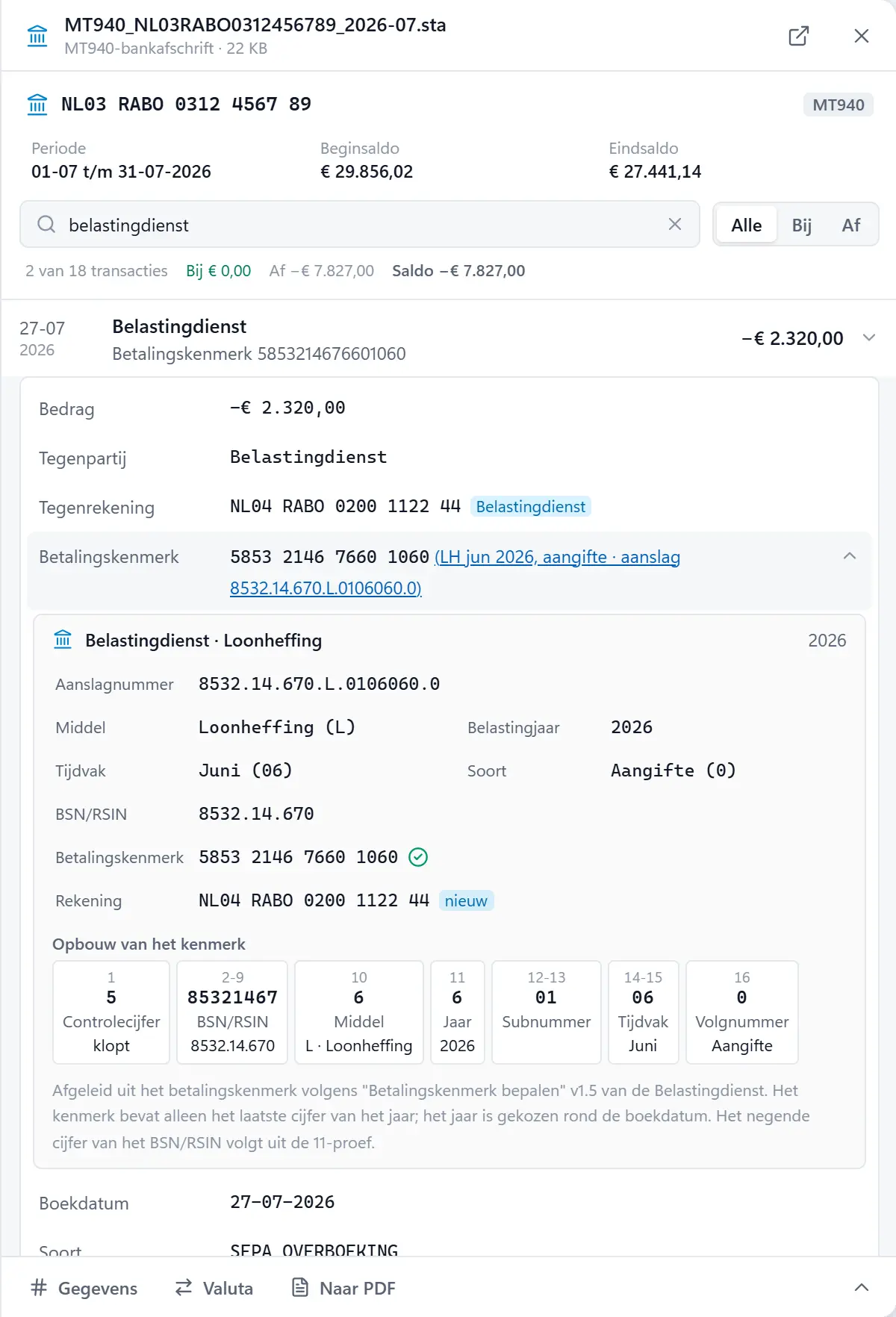This screenshot has width=896, height=1317.
Task: Click the bank icon beside the file name
Action: click(37, 36)
